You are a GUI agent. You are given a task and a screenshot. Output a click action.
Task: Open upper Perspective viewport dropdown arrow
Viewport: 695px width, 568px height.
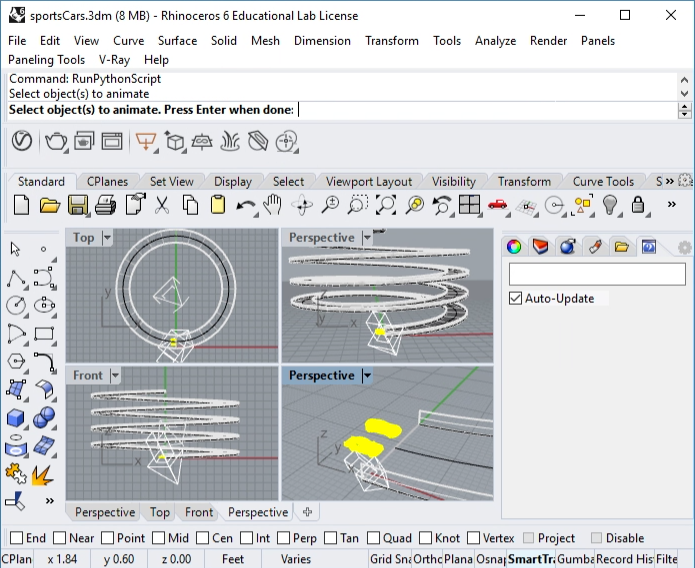tap(367, 238)
